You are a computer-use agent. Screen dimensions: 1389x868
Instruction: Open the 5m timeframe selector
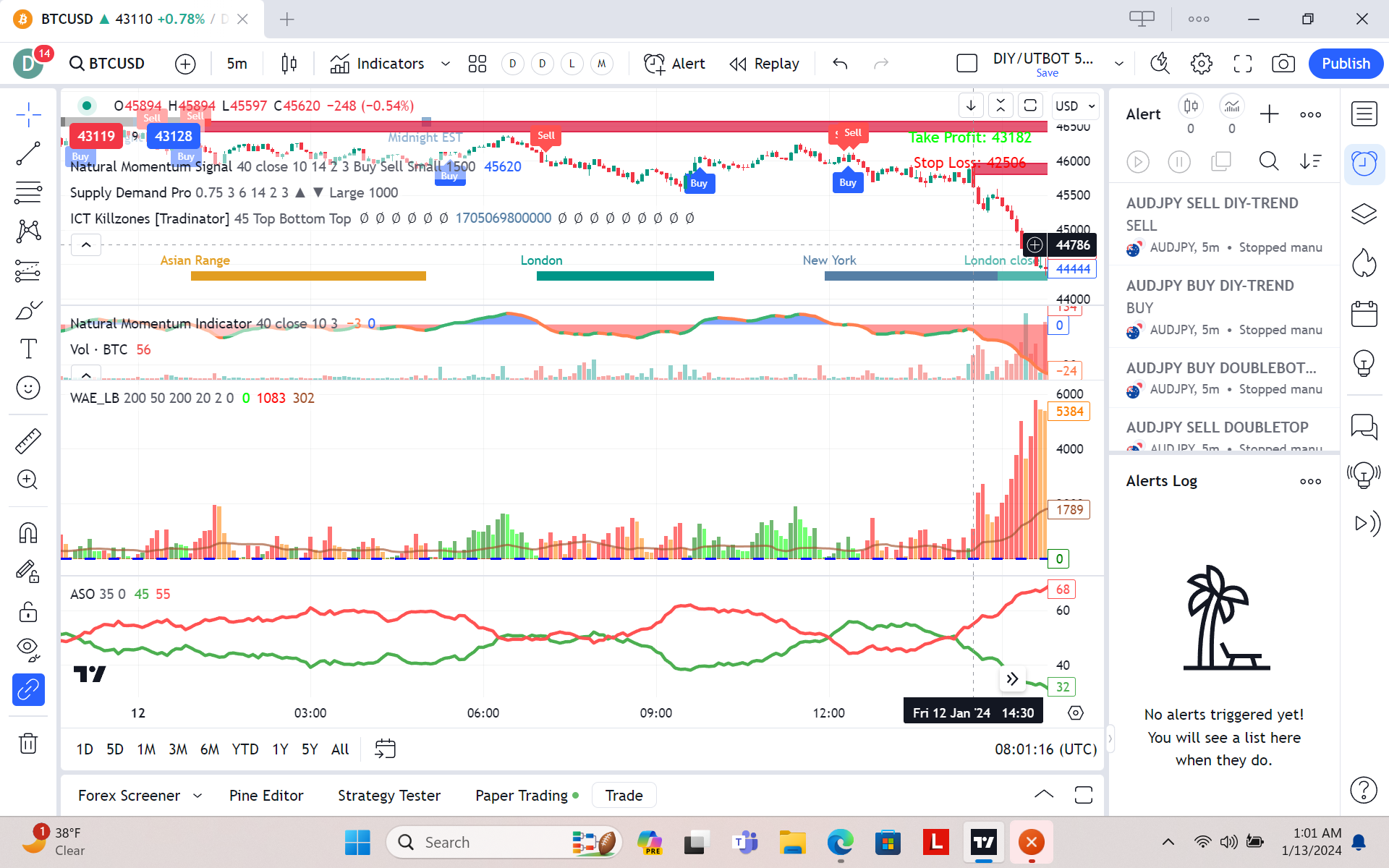[x=237, y=64]
